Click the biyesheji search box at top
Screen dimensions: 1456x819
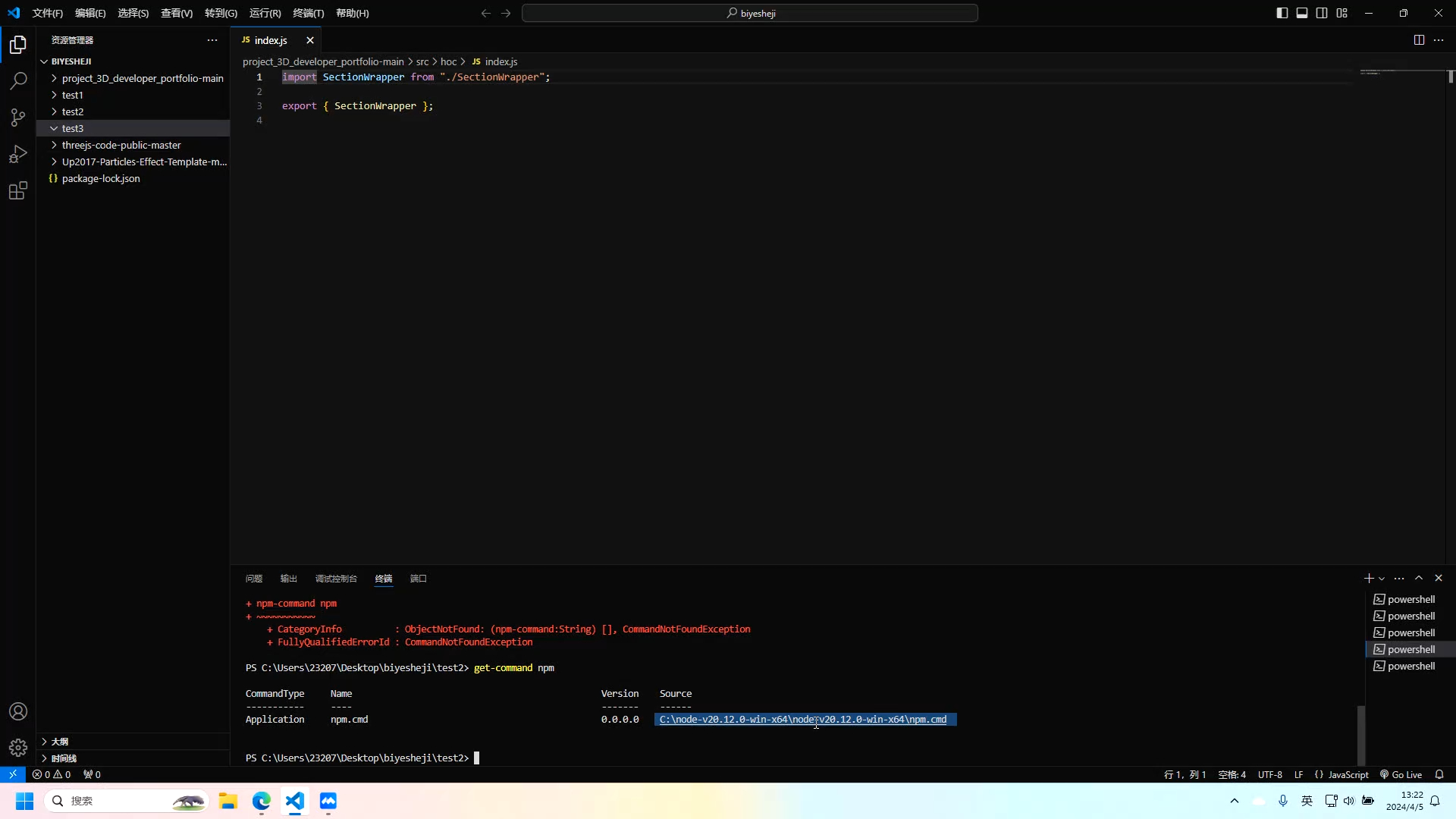point(750,13)
